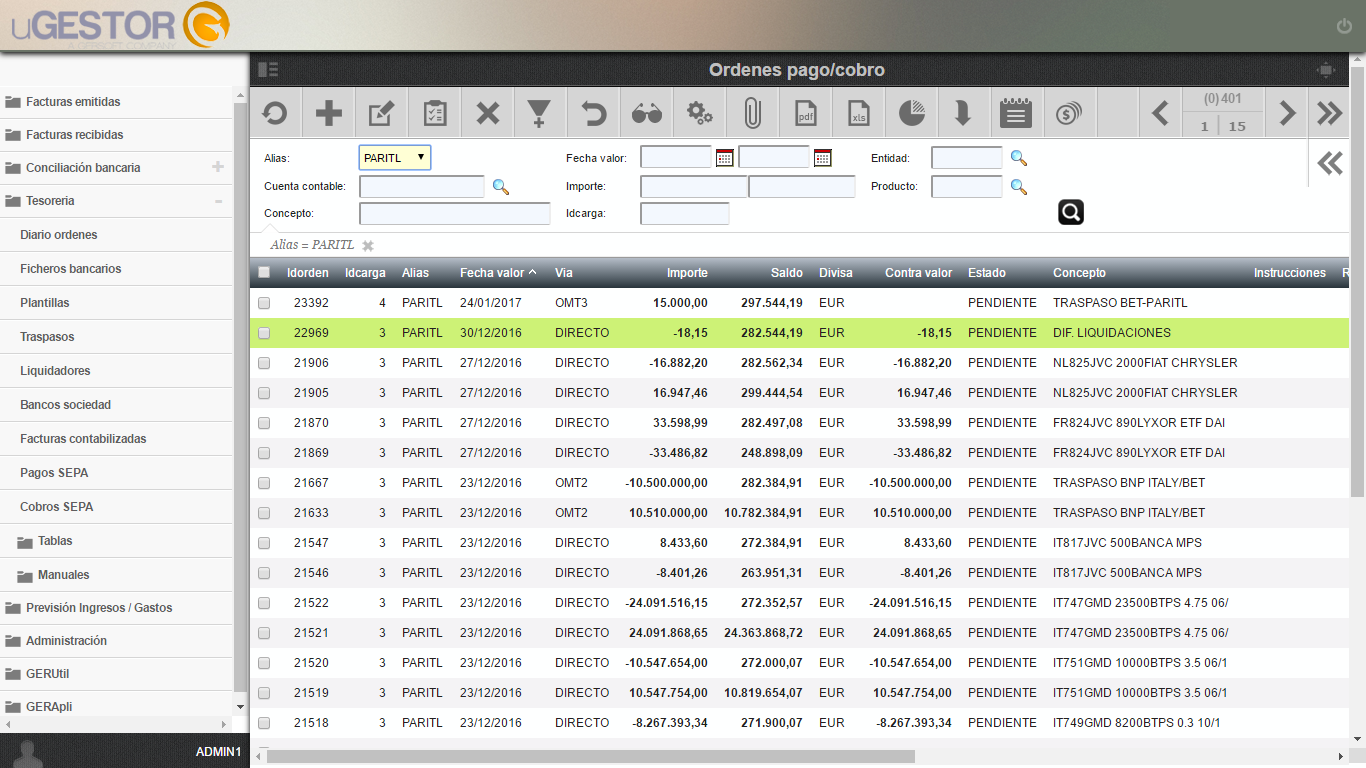
Task: Click the black magnifier search button
Action: (x=1071, y=212)
